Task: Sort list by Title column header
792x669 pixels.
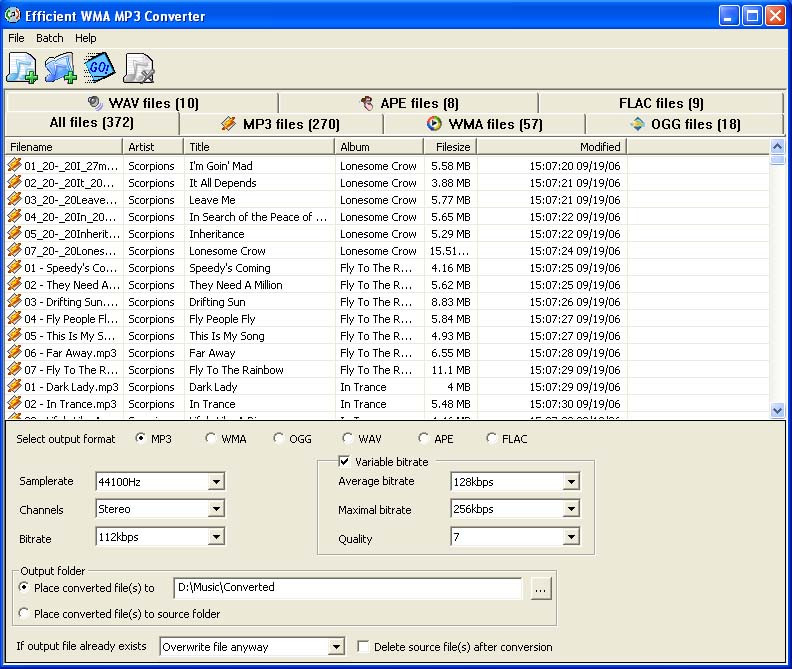Action: click(x=259, y=147)
